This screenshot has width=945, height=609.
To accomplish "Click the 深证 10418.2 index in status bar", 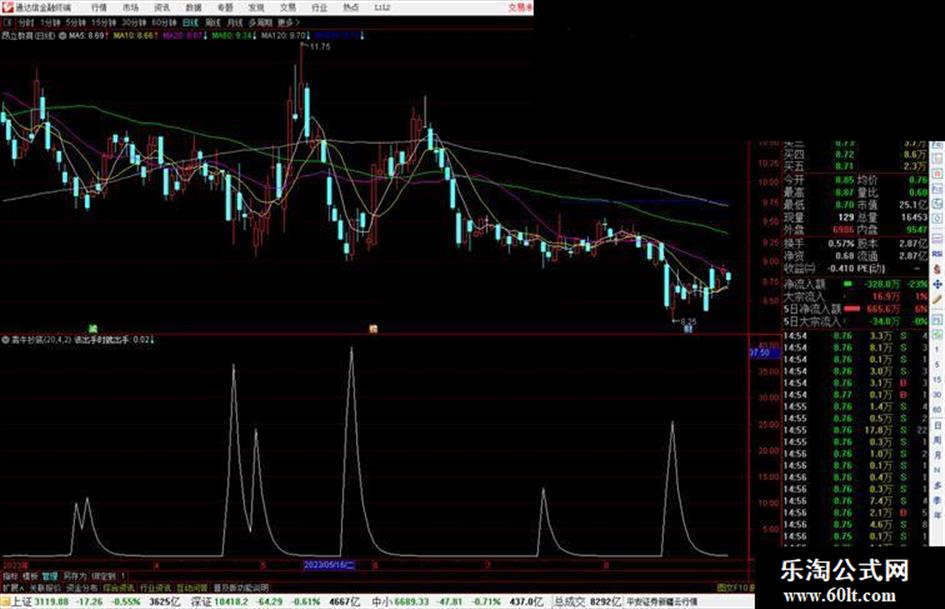I will point(220,602).
